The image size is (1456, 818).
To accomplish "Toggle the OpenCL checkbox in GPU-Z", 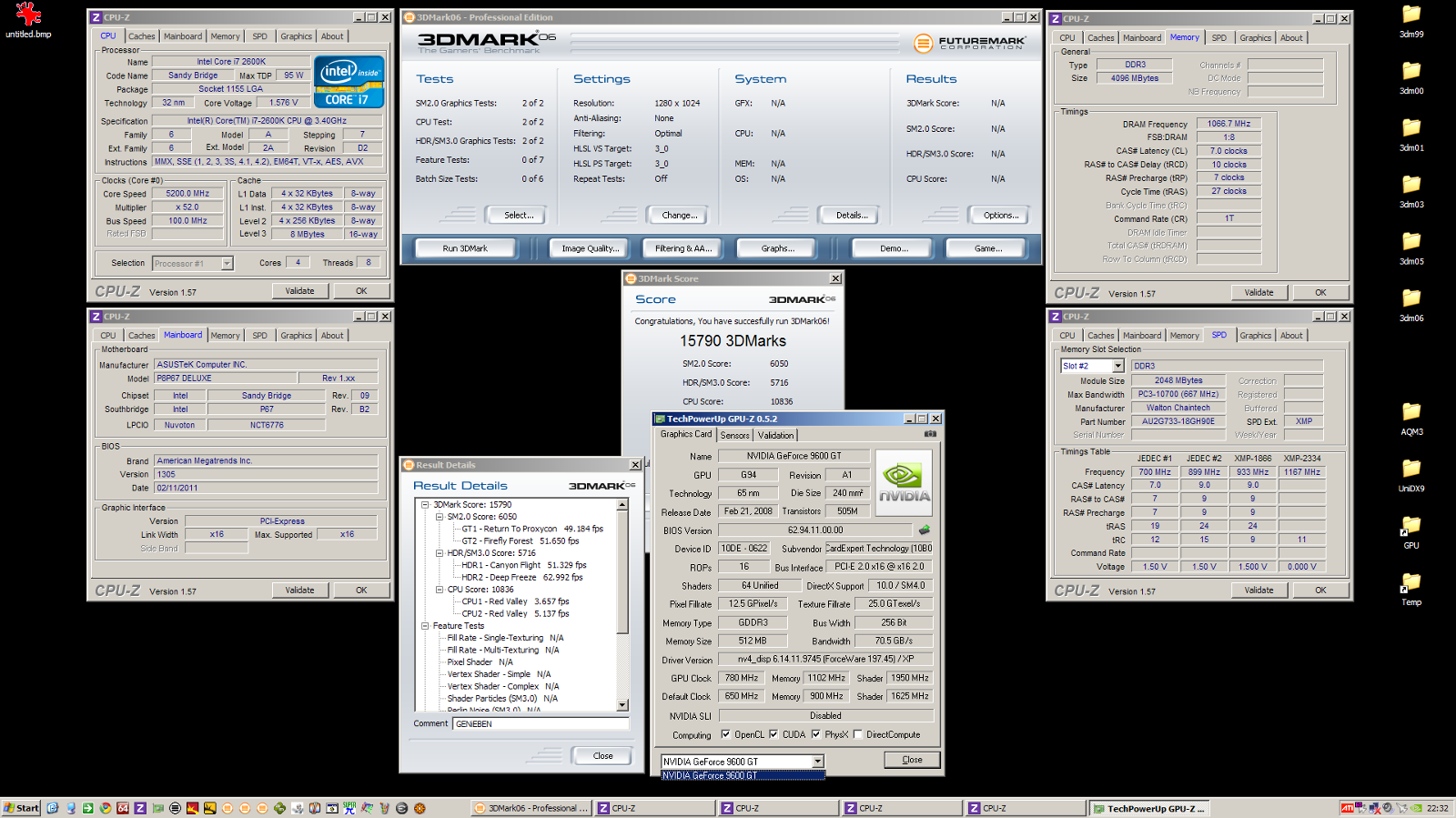I will 725,734.
